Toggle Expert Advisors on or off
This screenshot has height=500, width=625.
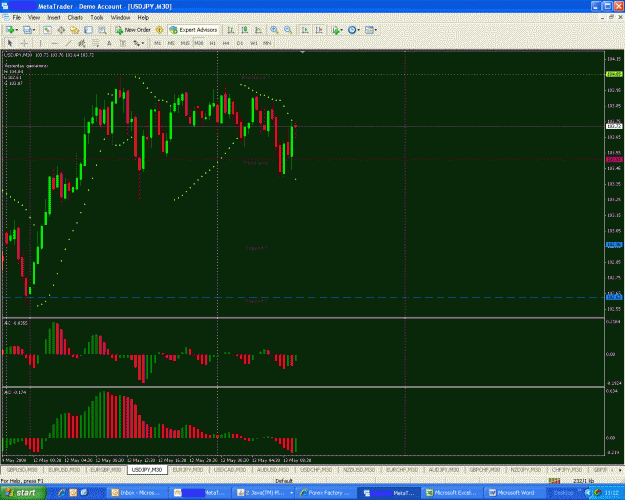click(x=194, y=30)
